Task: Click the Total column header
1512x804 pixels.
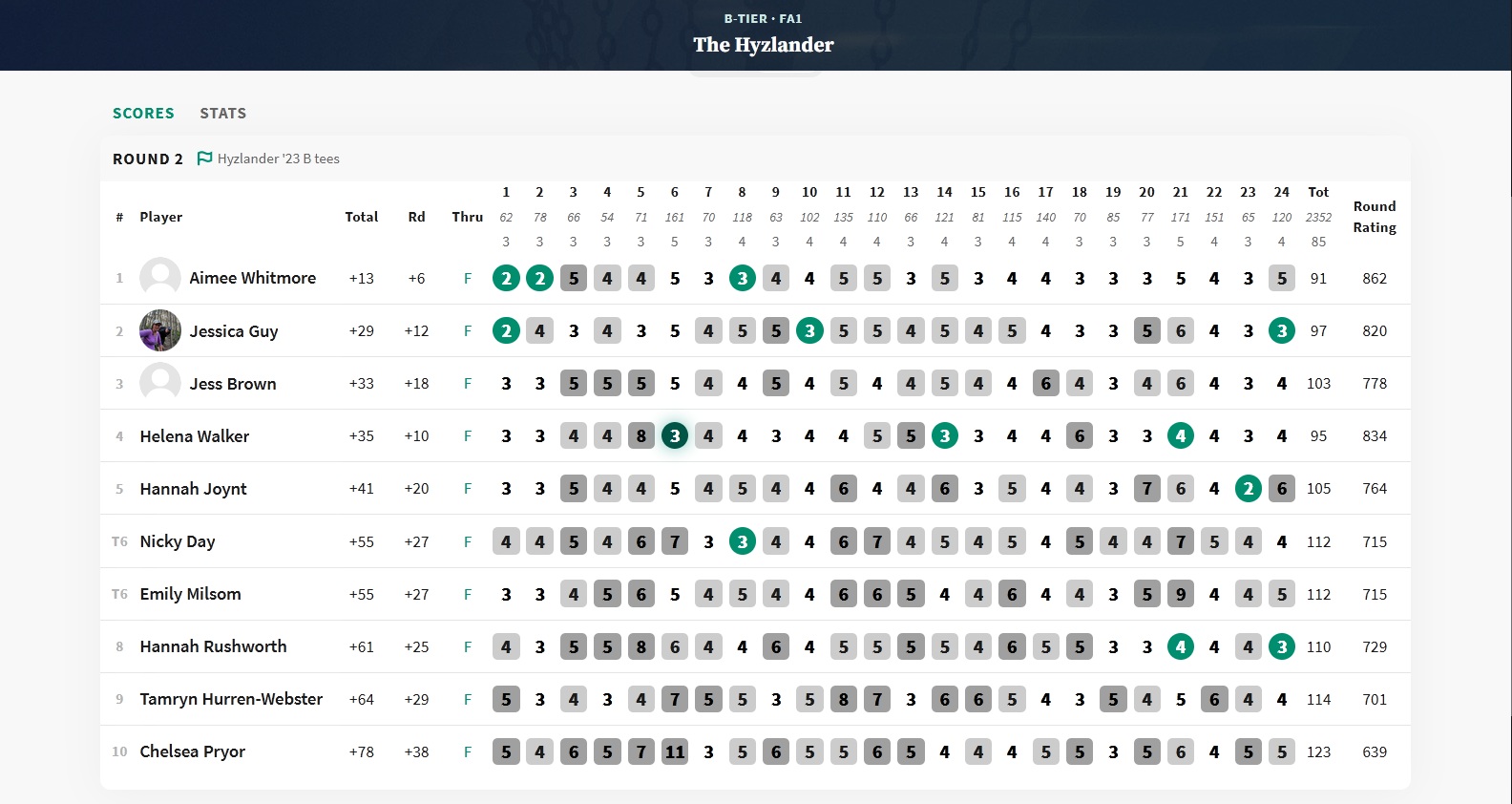Action: tap(361, 217)
